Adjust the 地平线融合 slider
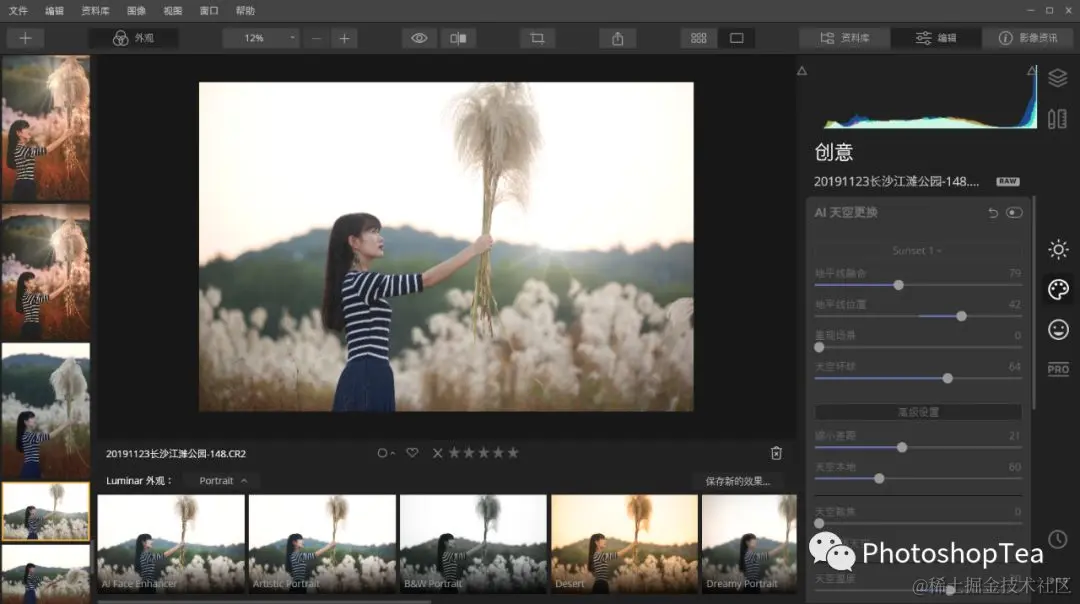Viewport: 1080px width, 604px height. click(x=899, y=285)
